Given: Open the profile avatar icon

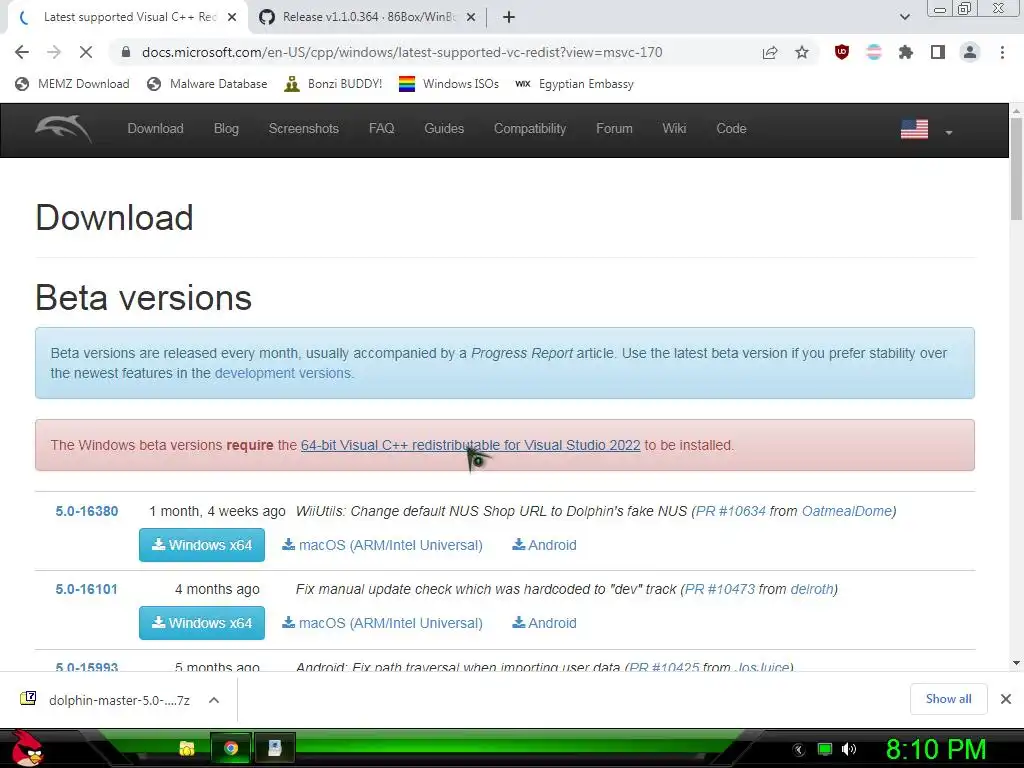Looking at the screenshot, I should click(x=970, y=52).
